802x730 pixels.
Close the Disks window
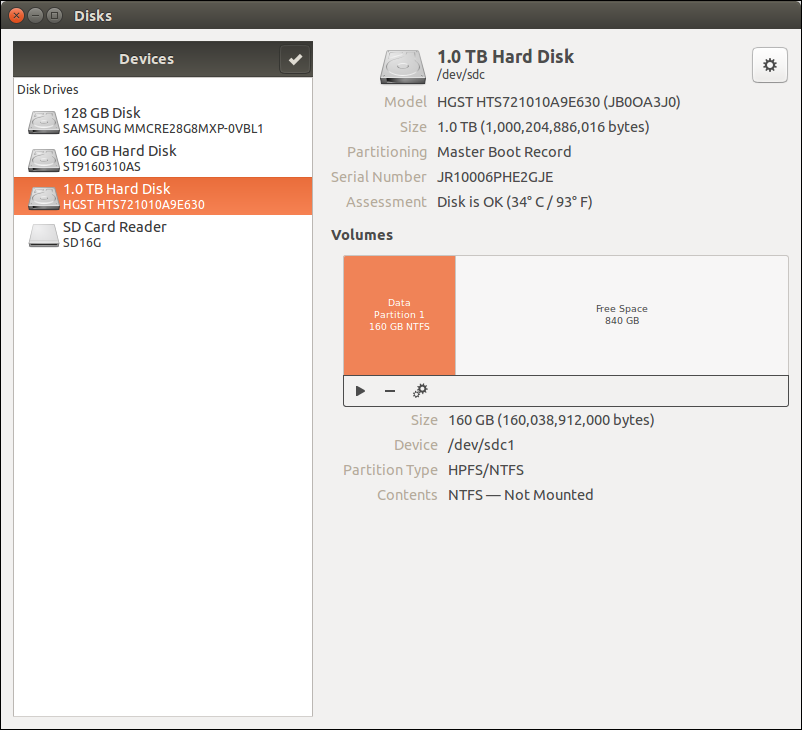click(x=14, y=15)
